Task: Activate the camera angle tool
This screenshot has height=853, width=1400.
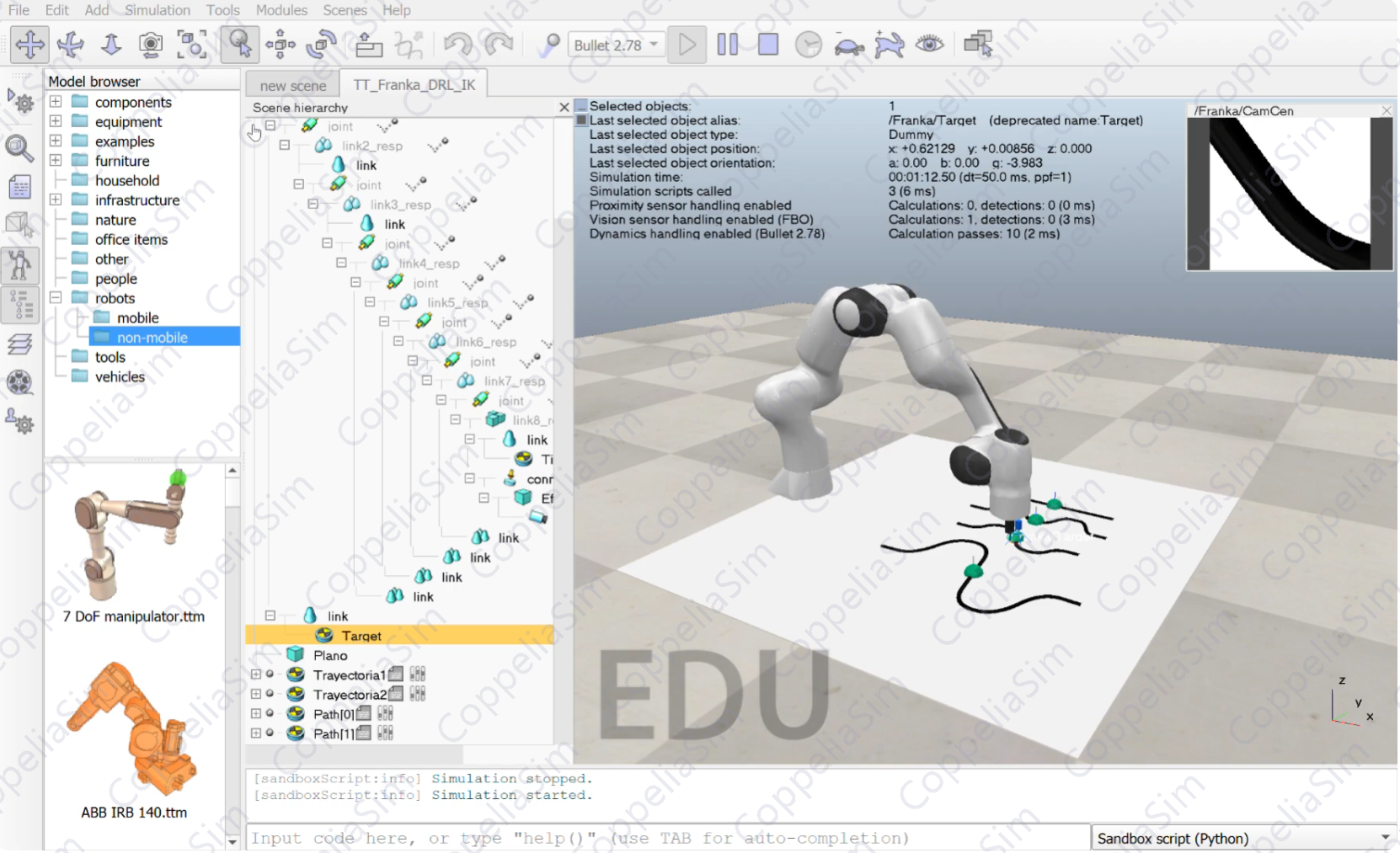Action: point(151,44)
